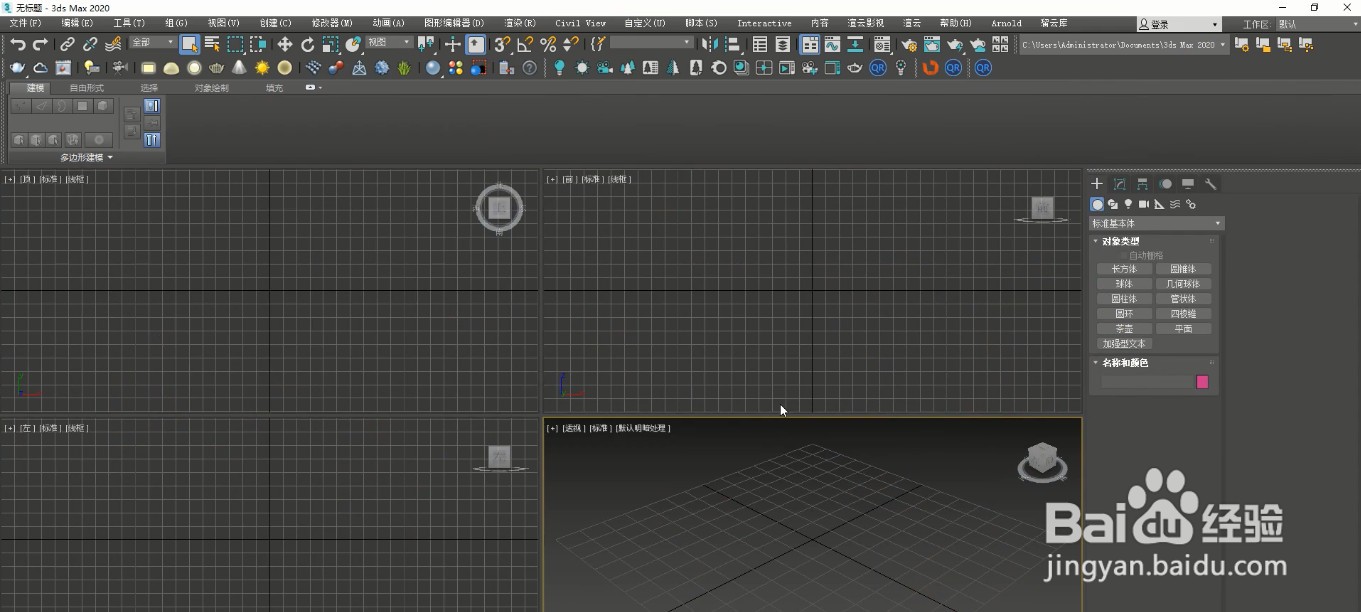The width and height of the screenshot is (1361, 612).
Task: Open the Utilities wrench panel tab
Action: [x=1210, y=184]
